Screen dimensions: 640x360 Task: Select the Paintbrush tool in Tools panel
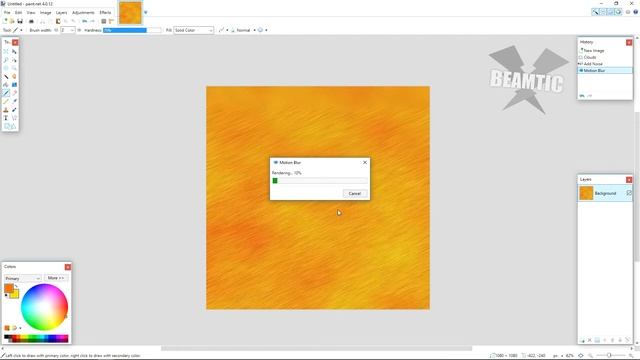click(6, 93)
